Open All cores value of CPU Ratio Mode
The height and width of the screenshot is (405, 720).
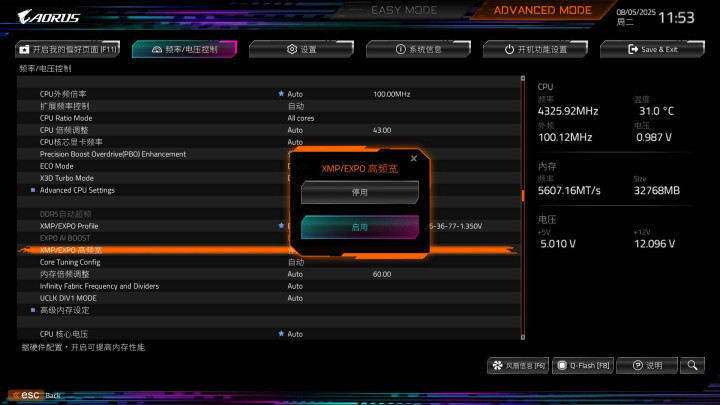(301, 118)
